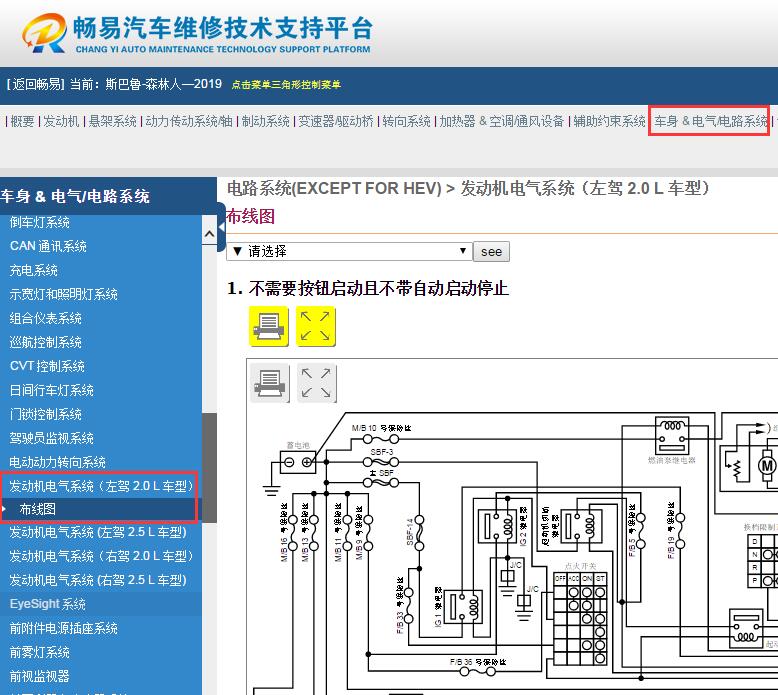Click the sidebar scrollbar thumb
This screenshot has height=695, width=778.
coord(209,468)
